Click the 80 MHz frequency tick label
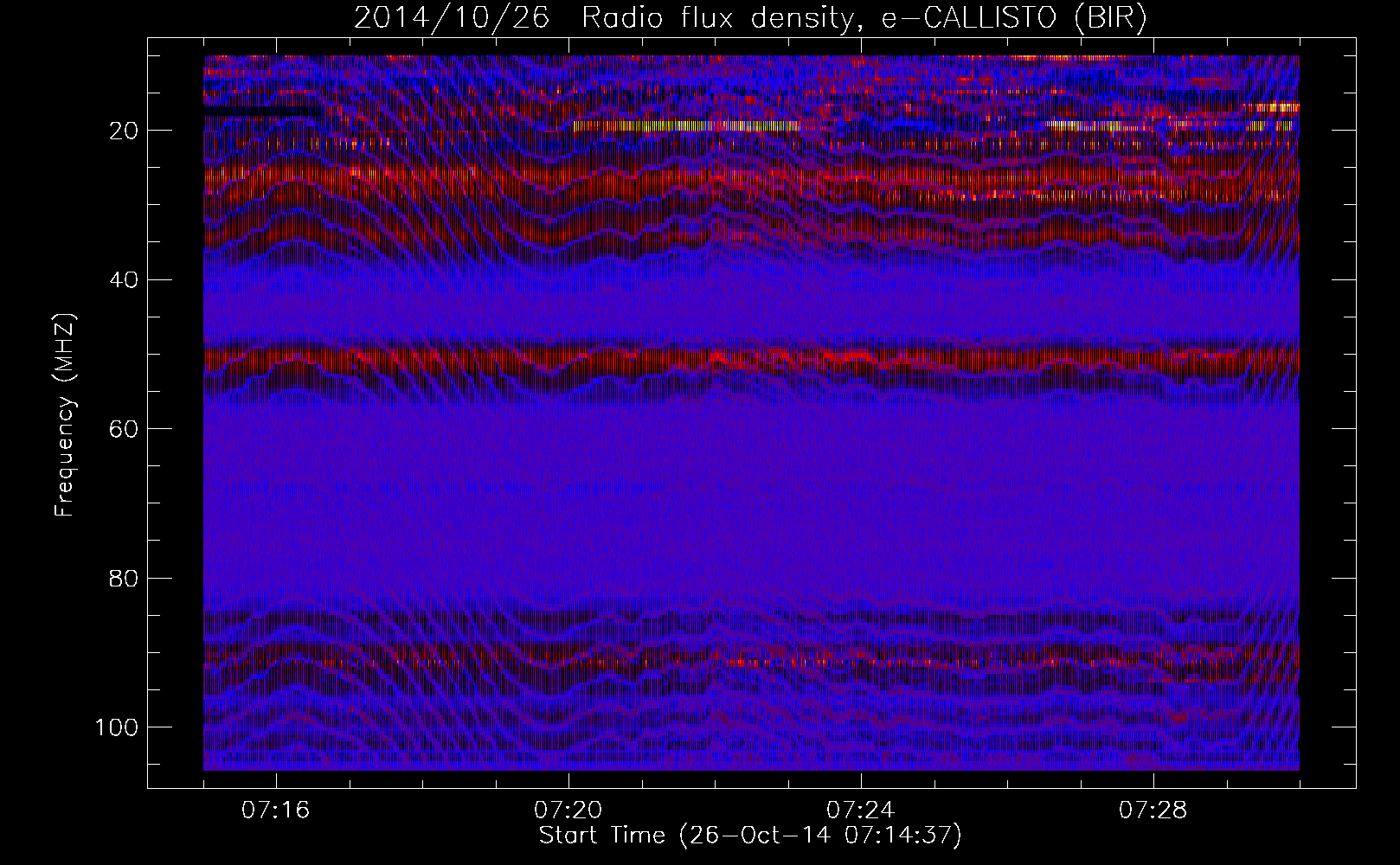The height and width of the screenshot is (865, 1400). click(125, 578)
